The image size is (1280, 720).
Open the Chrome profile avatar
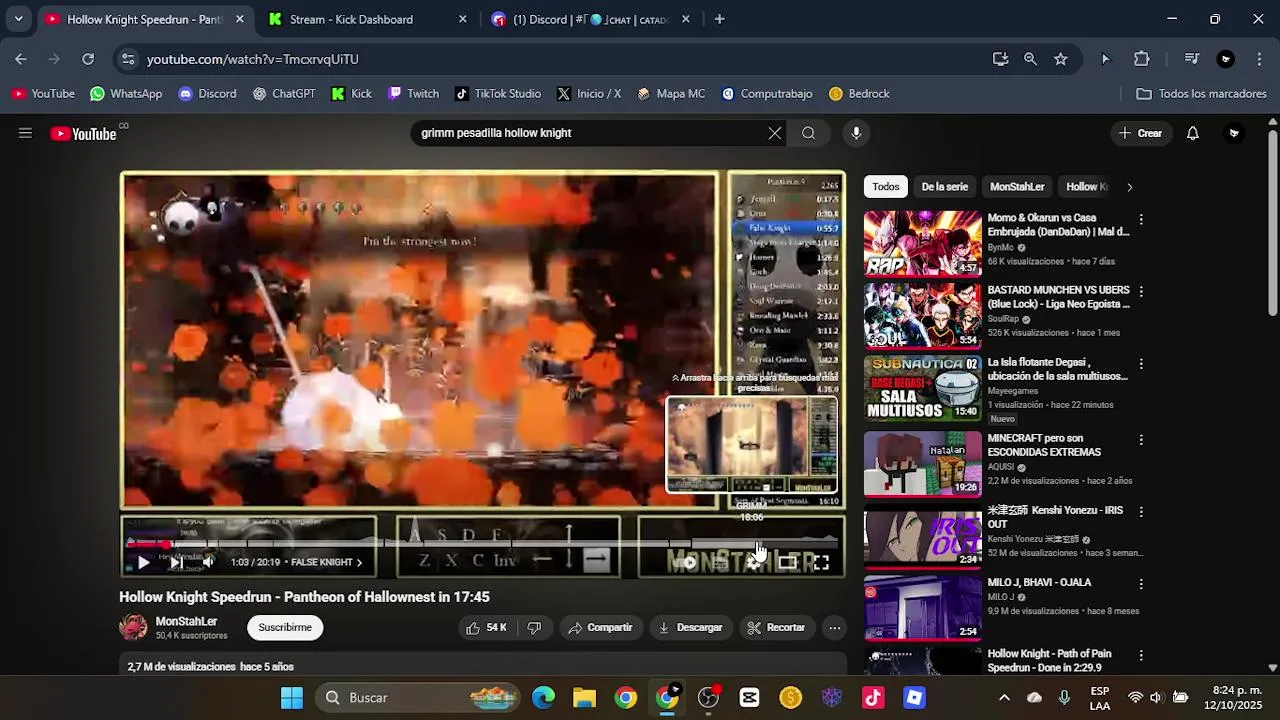tap(1226, 59)
